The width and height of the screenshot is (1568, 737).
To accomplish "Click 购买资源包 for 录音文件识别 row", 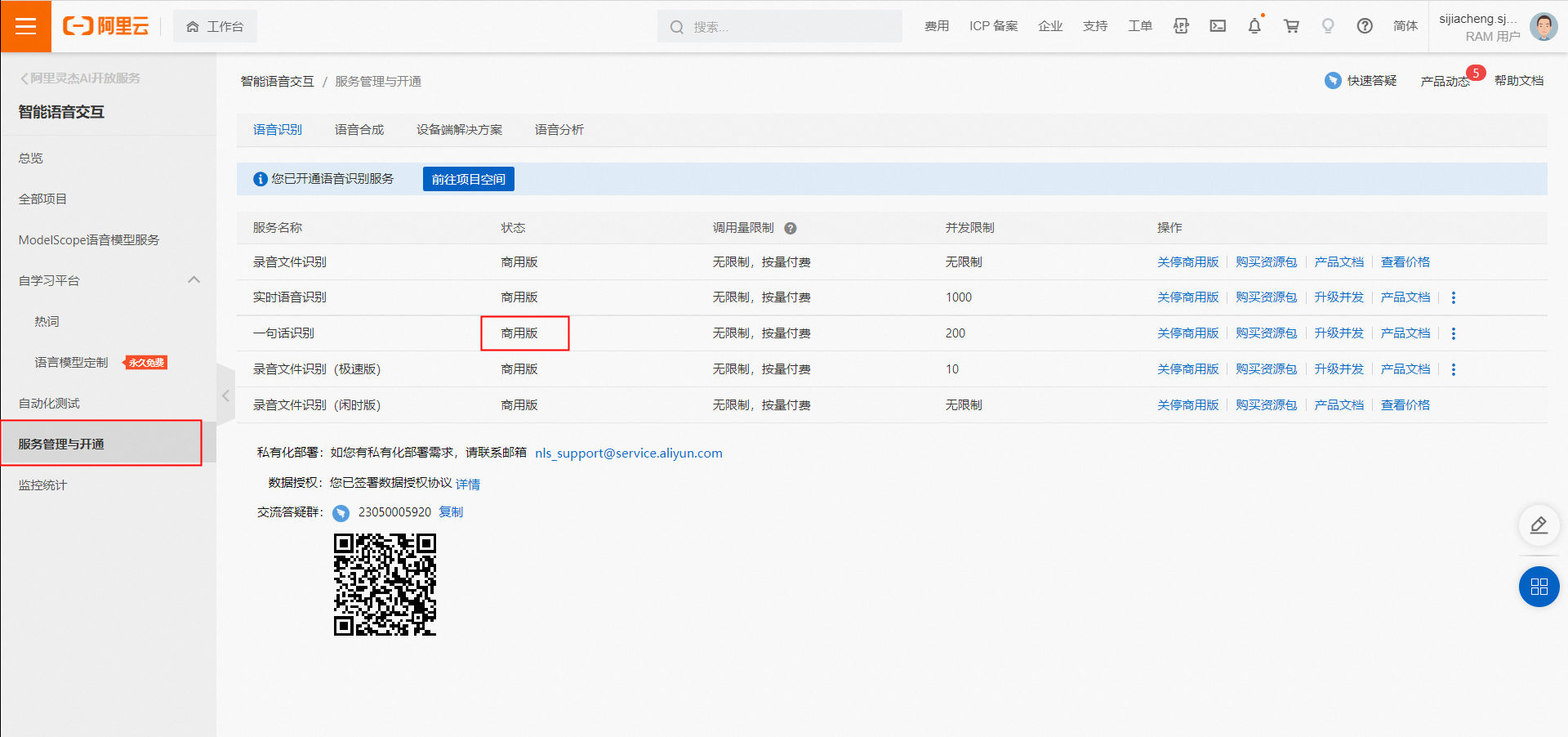I will pyautogui.click(x=1267, y=262).
